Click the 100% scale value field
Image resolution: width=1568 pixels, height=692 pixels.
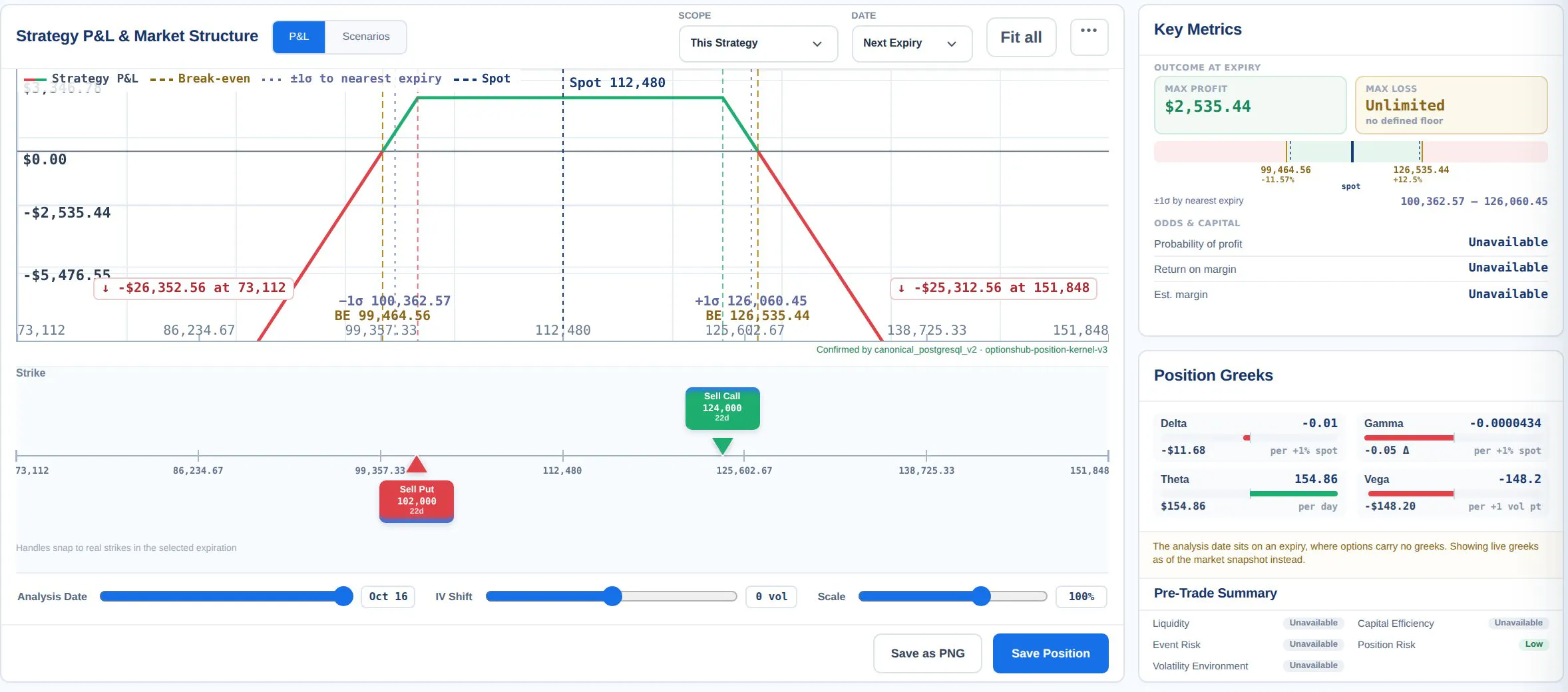[1081, 597]
